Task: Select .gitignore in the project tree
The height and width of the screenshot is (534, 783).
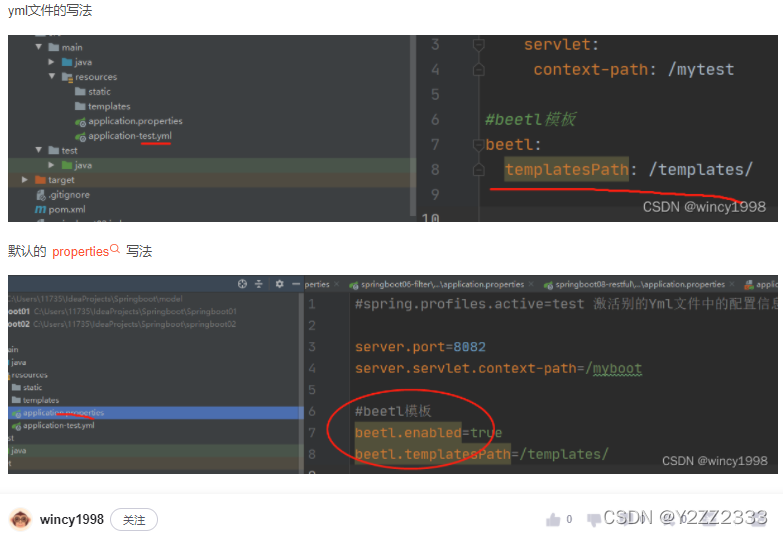Action: 69,195
